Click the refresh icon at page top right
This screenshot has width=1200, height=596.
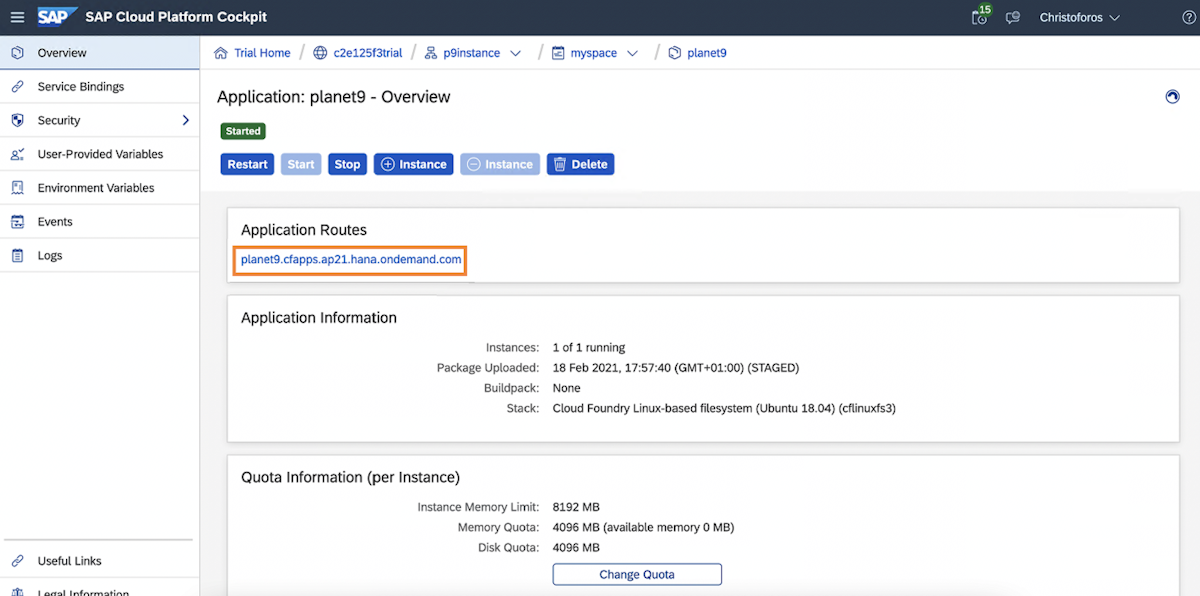click(x=1173, y=96)
